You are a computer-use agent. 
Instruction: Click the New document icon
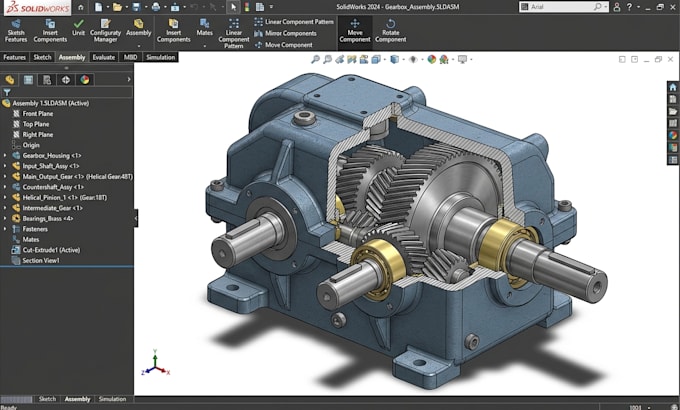coord(99,7)
